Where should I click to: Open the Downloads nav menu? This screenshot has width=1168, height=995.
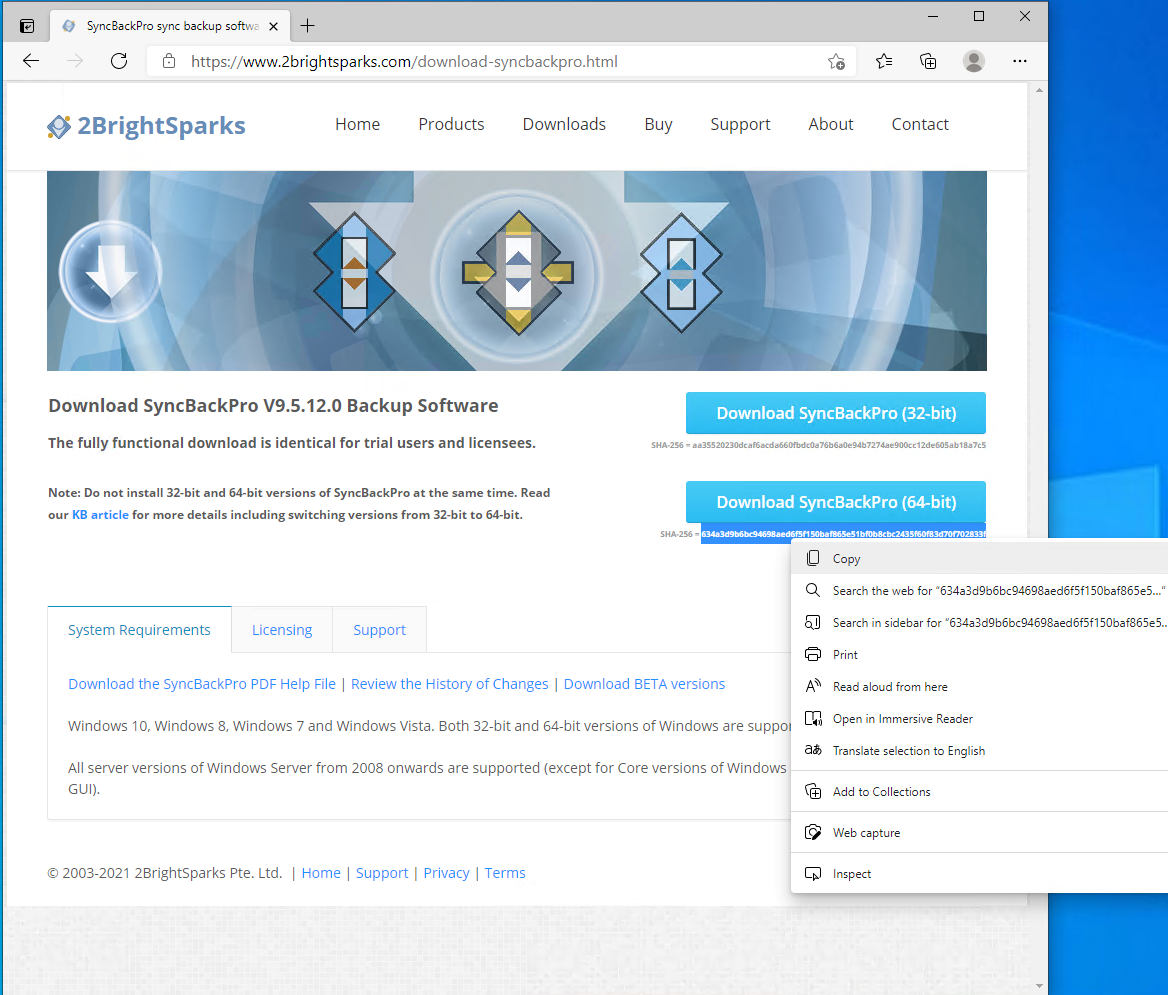[x=565, y=124]
